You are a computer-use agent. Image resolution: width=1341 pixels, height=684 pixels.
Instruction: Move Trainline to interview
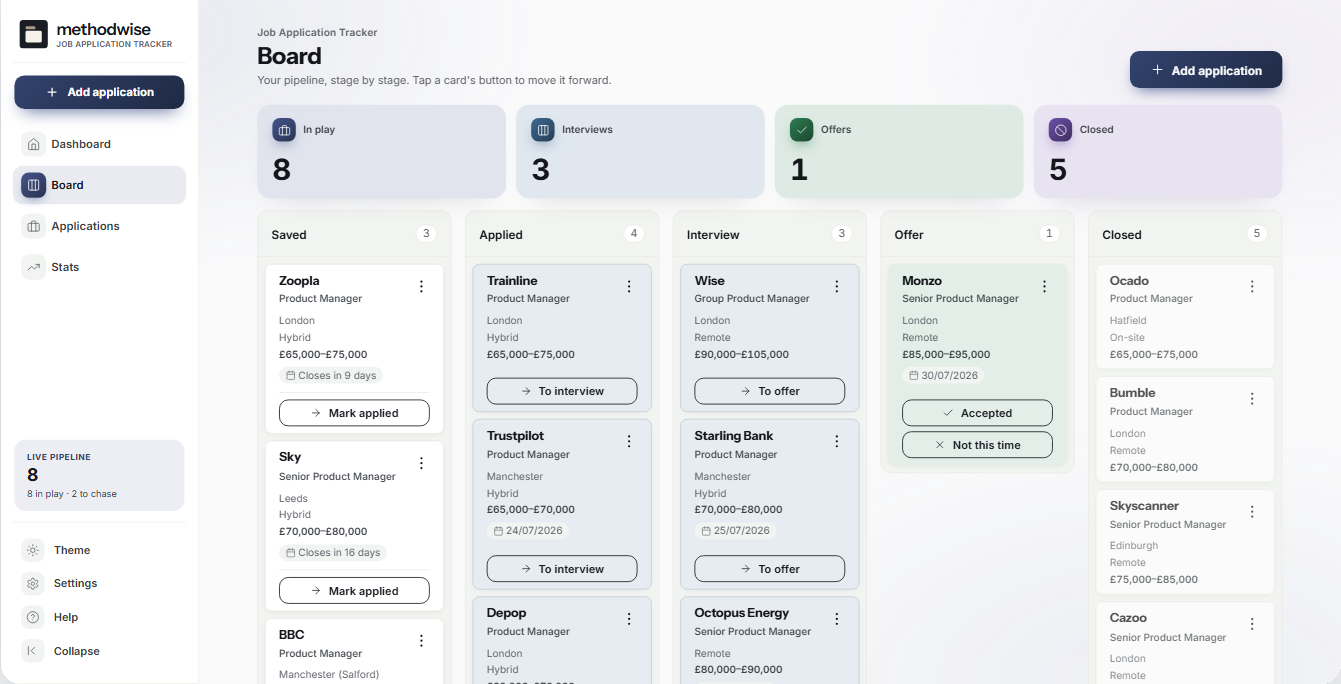pos(562,391)
